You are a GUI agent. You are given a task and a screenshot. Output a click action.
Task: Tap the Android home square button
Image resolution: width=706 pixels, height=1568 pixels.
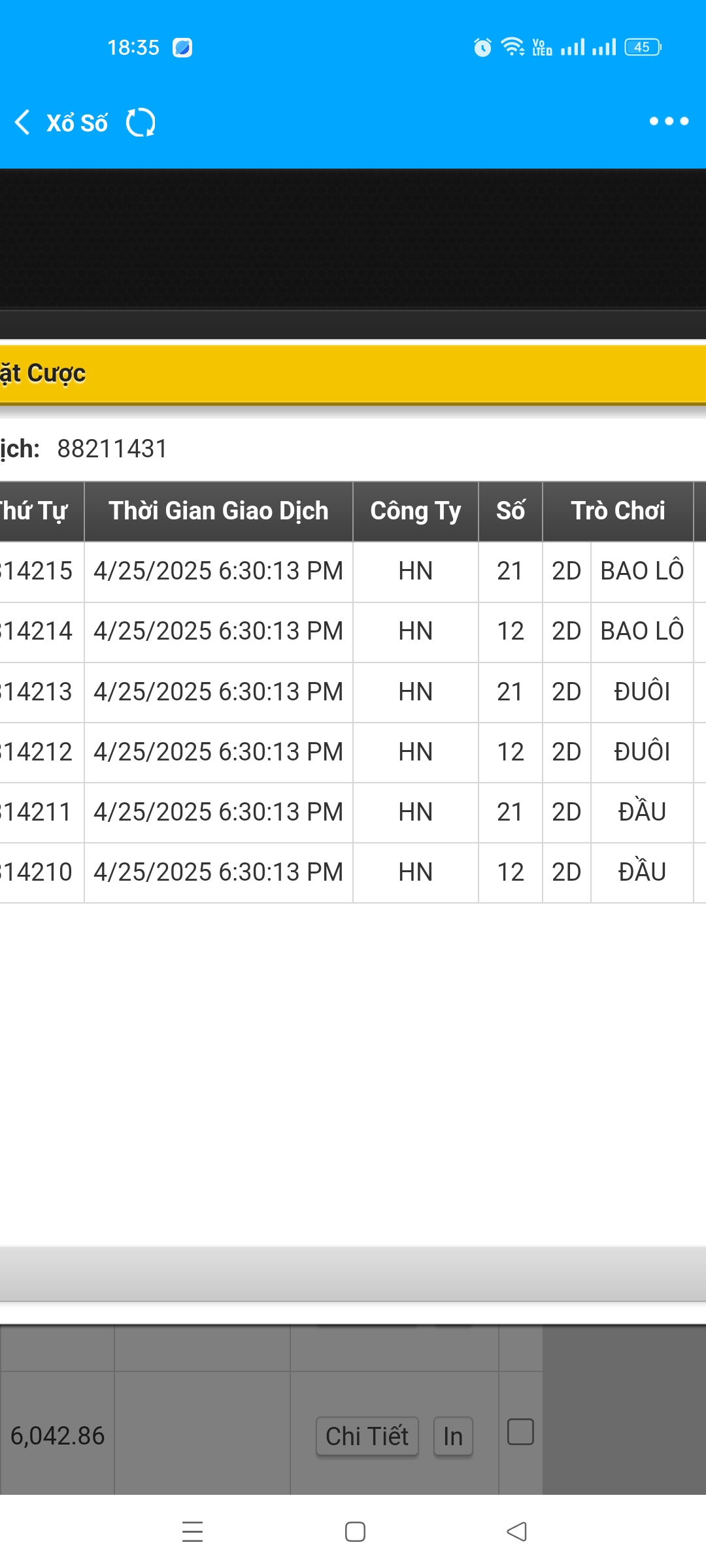point(355,1531)
